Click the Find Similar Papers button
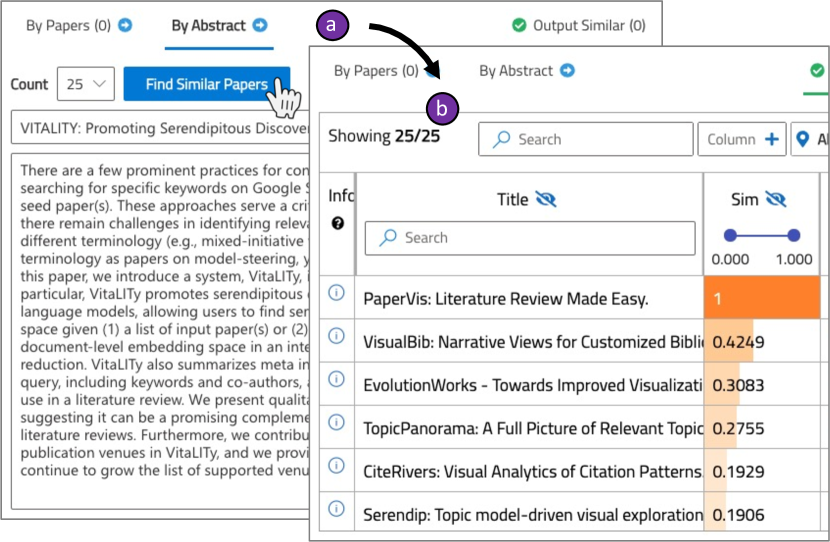Screen dimensions: 830x542 click(x=206, y=84)
